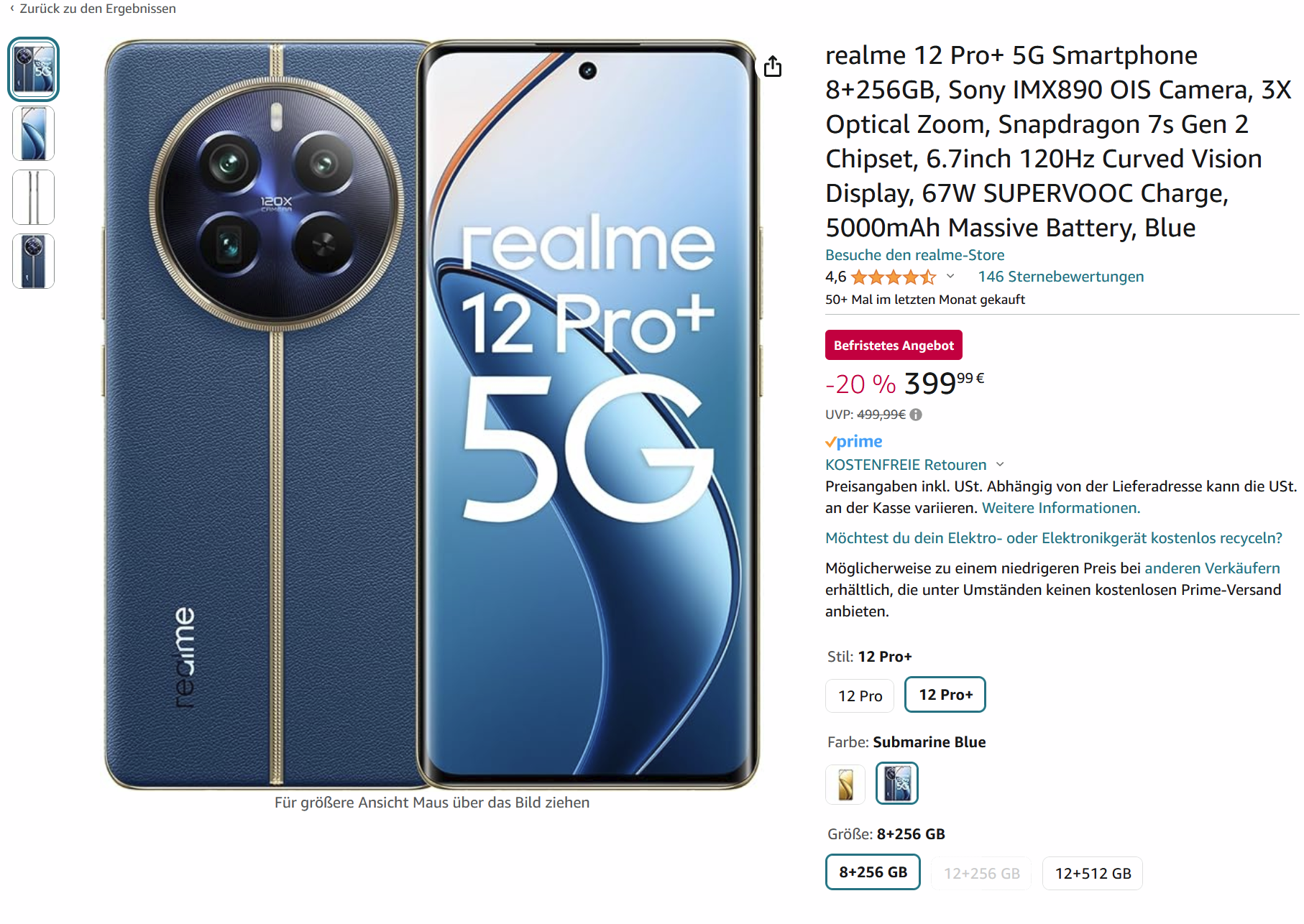
Task: Open the Besuche den realme-Store link
Action: 914,255
